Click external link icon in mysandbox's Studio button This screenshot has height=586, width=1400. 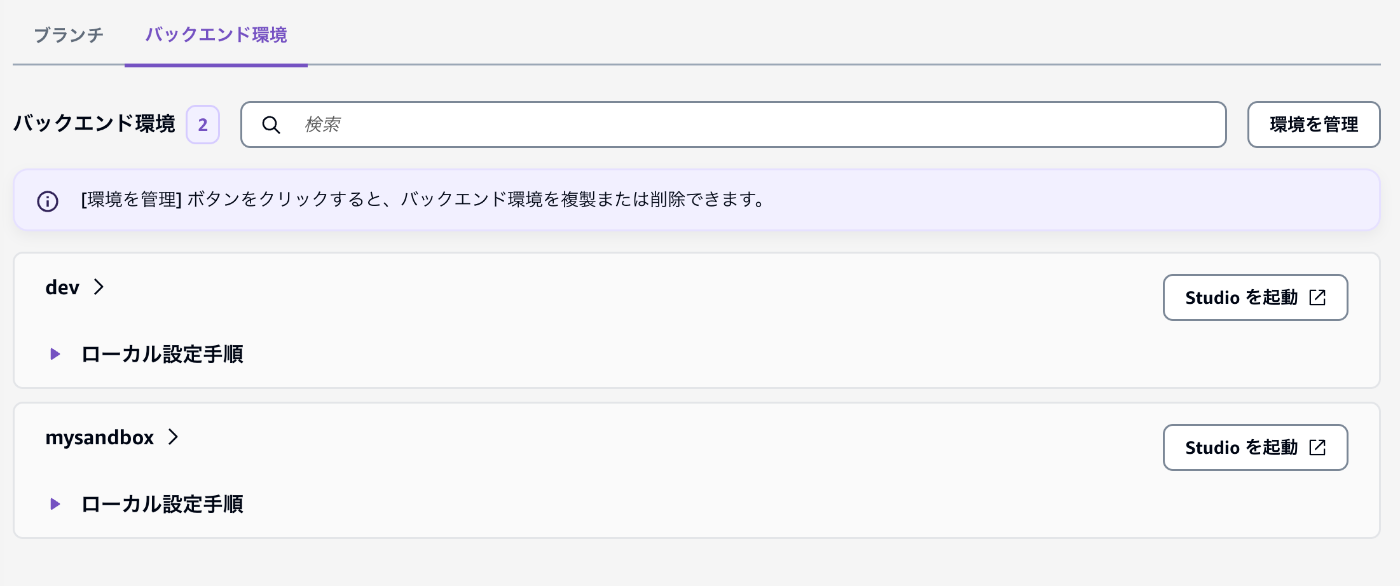point(1318,447)
